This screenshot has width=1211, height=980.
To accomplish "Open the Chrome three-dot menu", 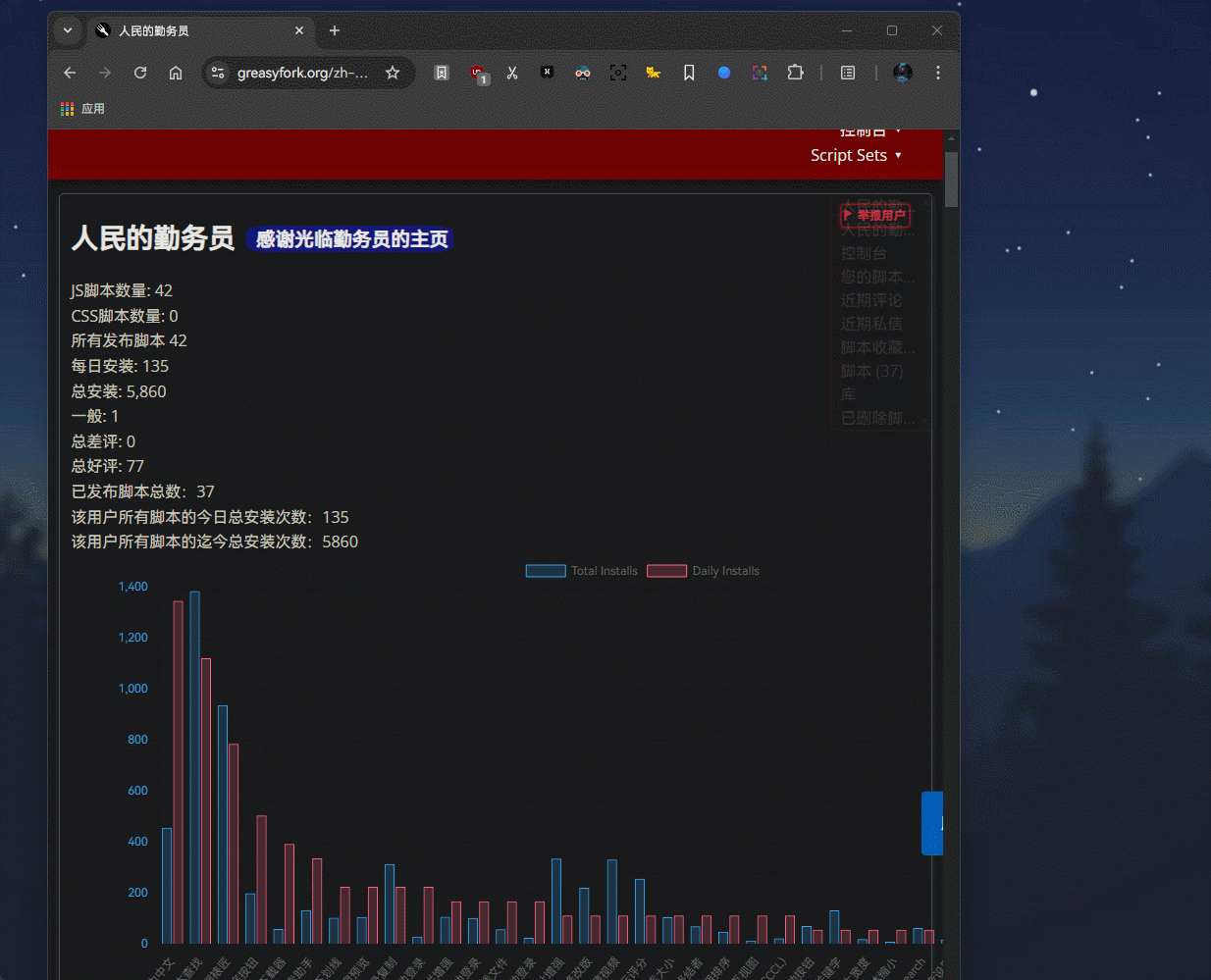I will (937, 72).
